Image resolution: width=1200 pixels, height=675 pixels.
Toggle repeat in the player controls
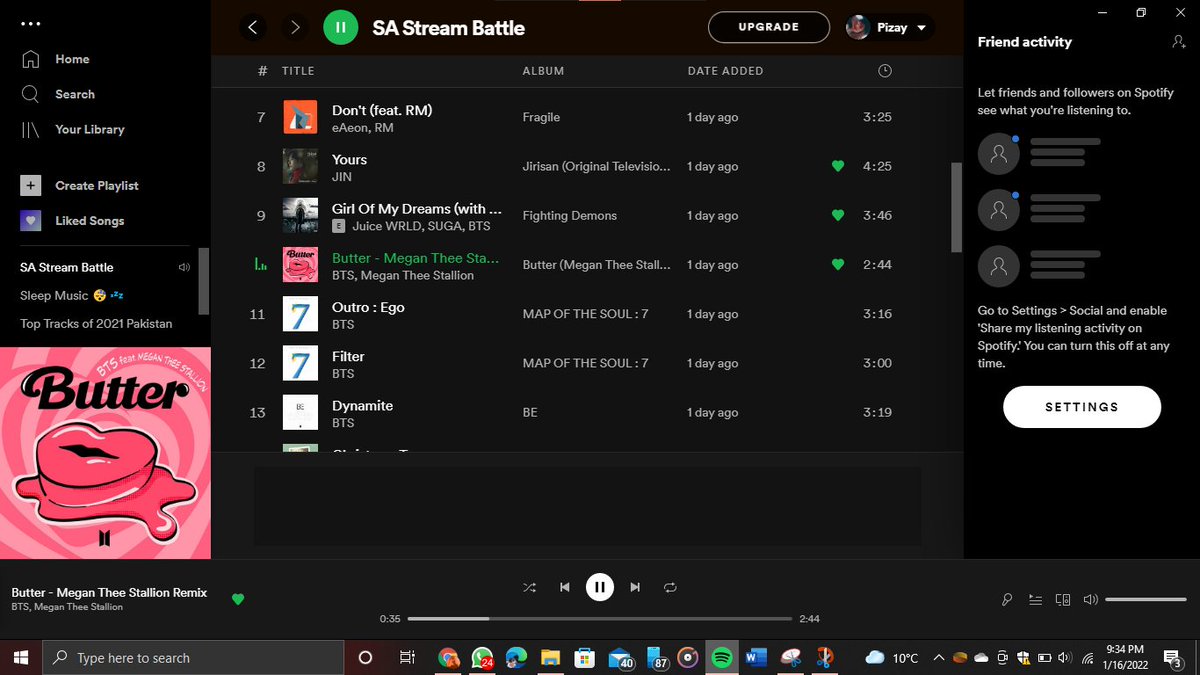(x=670, y=588)
